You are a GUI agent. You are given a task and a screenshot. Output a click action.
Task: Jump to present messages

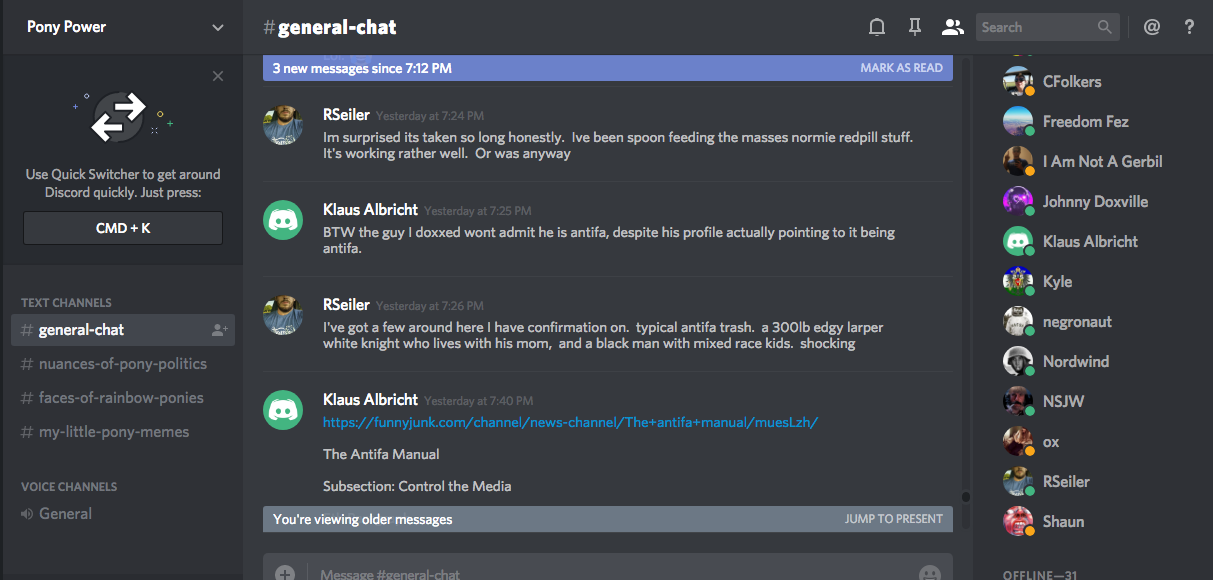(893, 519)
